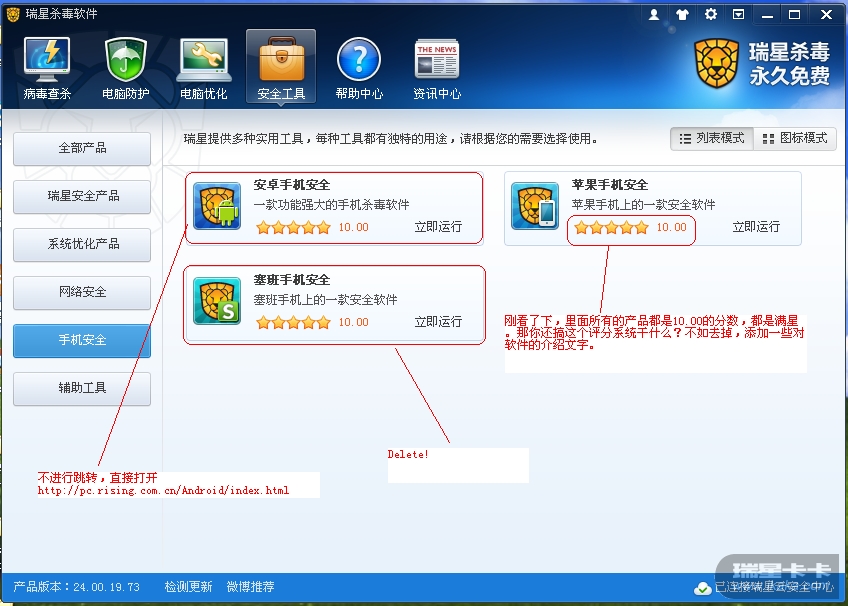Open the 帮助中心 question mark icon

pos(359,68)
